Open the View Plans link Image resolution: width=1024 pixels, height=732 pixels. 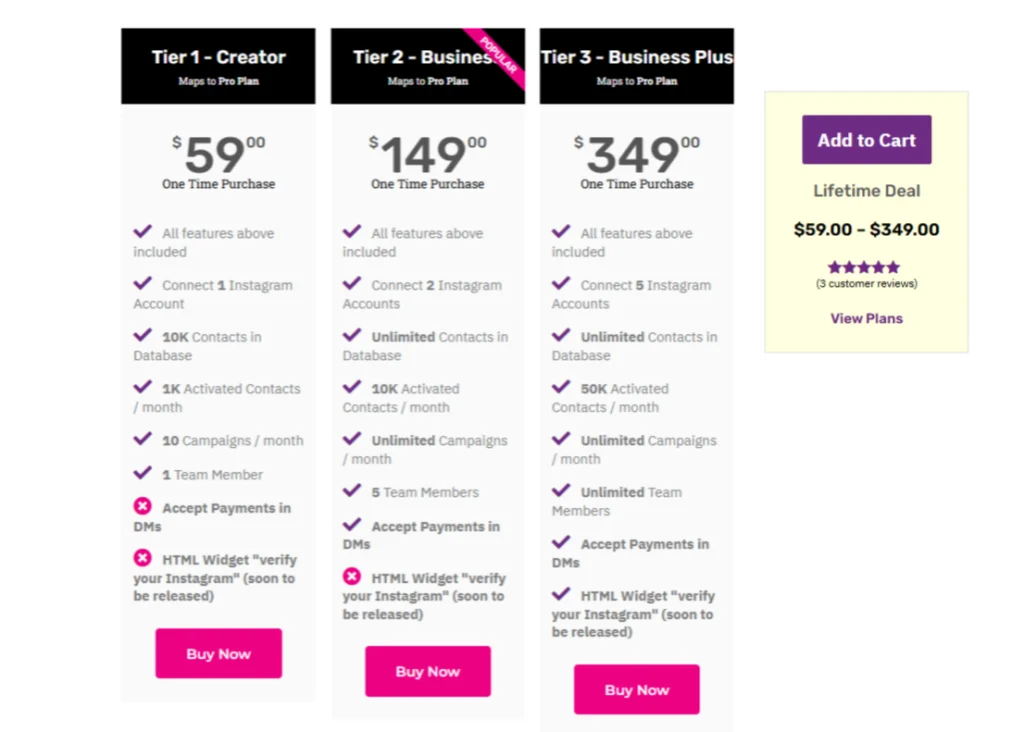coord(866,319)
